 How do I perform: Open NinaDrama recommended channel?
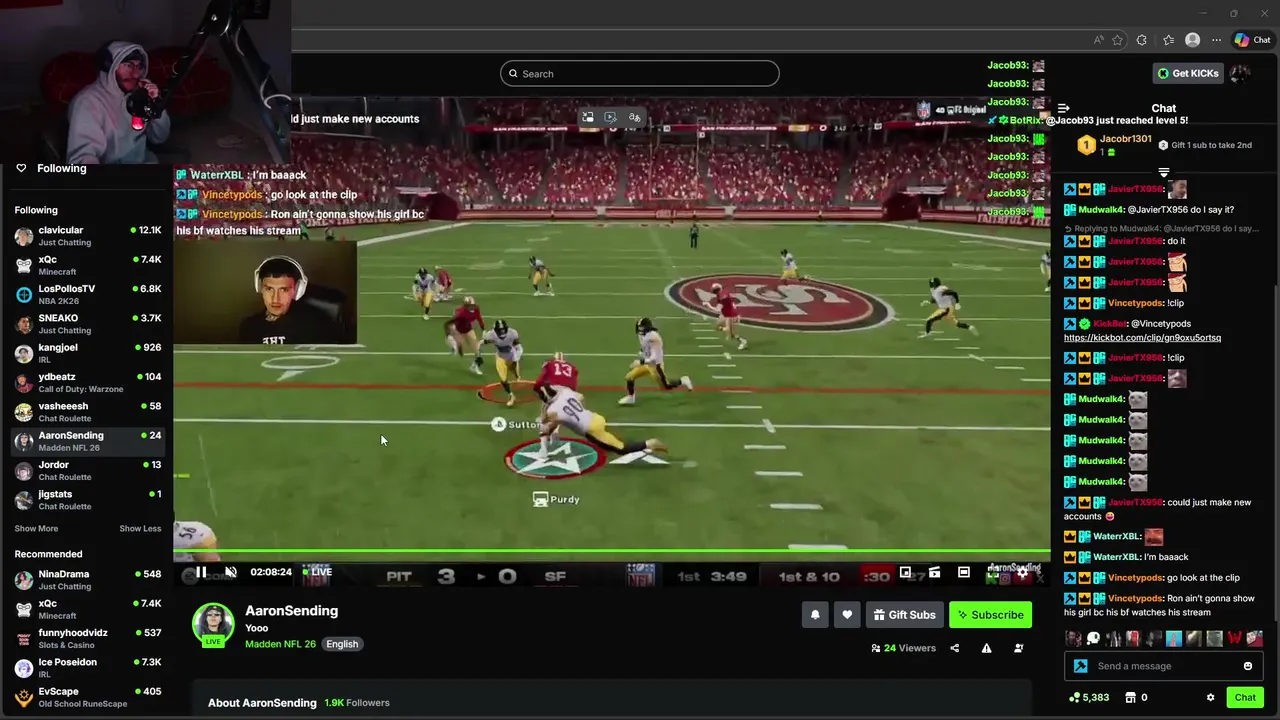(87, 580)
